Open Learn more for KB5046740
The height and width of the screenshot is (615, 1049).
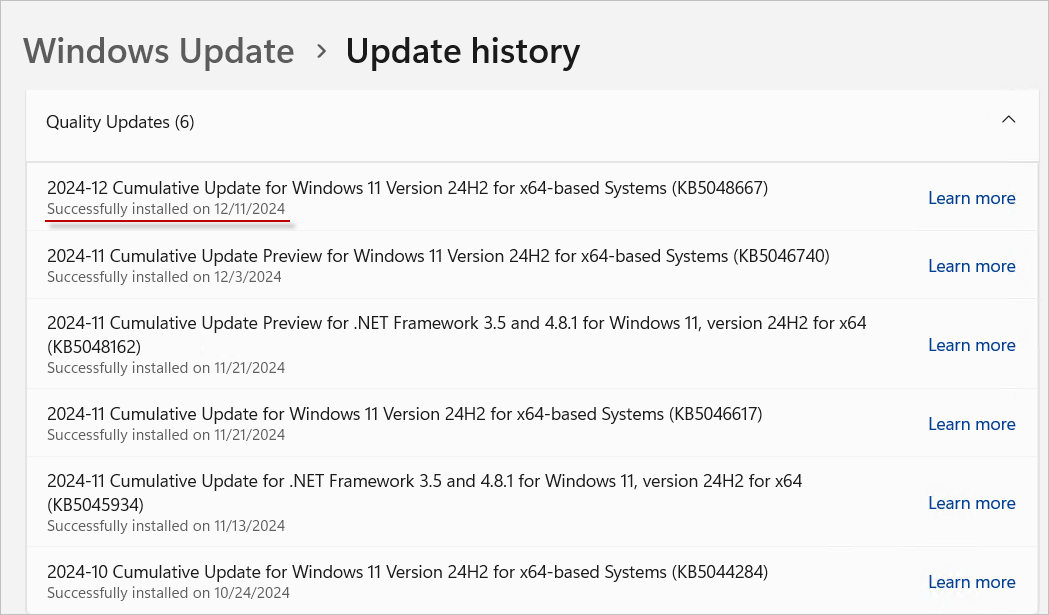(971, 266)
